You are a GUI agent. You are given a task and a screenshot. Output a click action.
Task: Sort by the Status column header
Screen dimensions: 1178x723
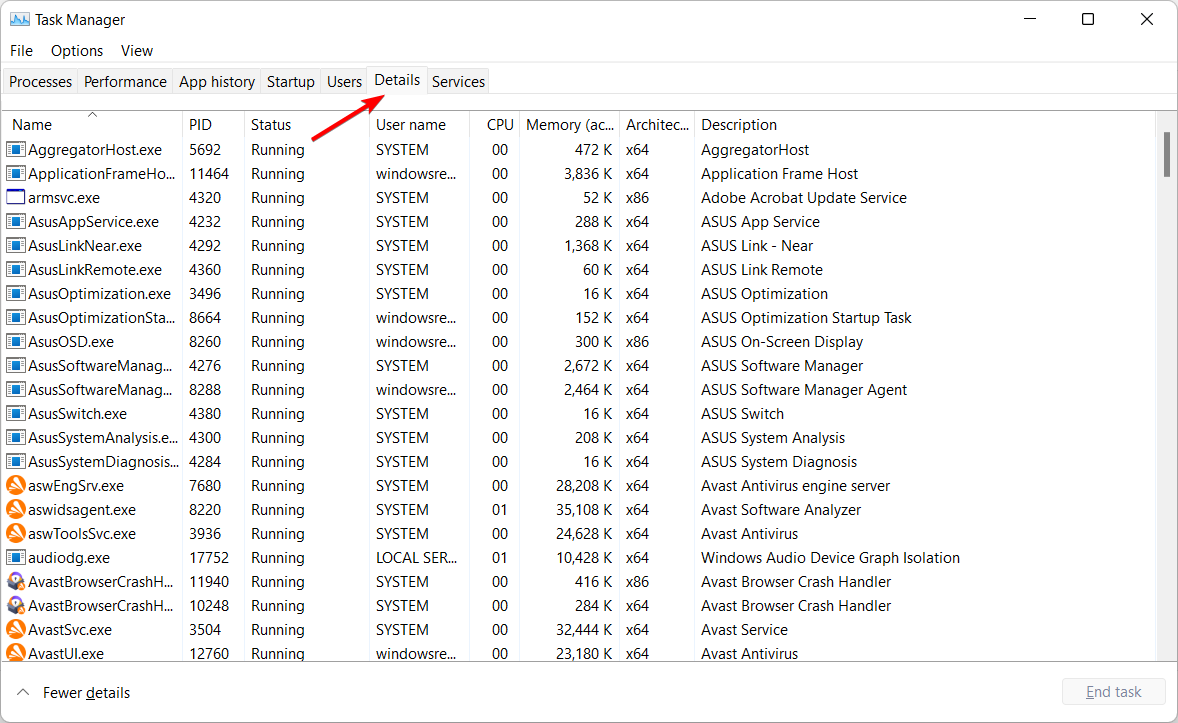307,124
